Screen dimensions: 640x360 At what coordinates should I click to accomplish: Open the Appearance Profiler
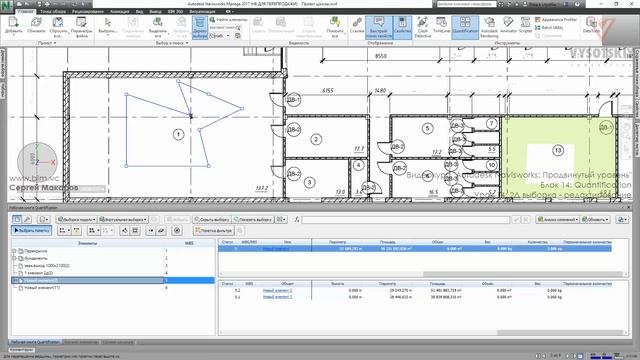click(x=556, y=20)
